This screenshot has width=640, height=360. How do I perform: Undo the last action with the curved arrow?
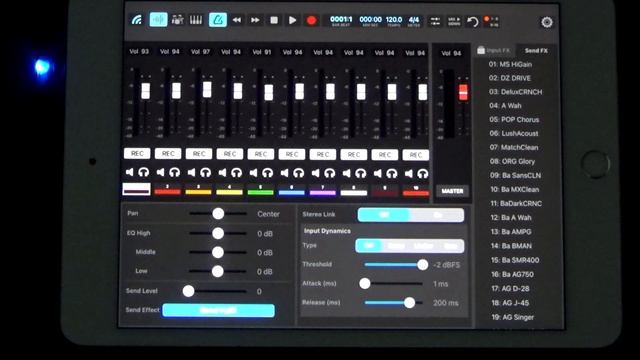472,21
